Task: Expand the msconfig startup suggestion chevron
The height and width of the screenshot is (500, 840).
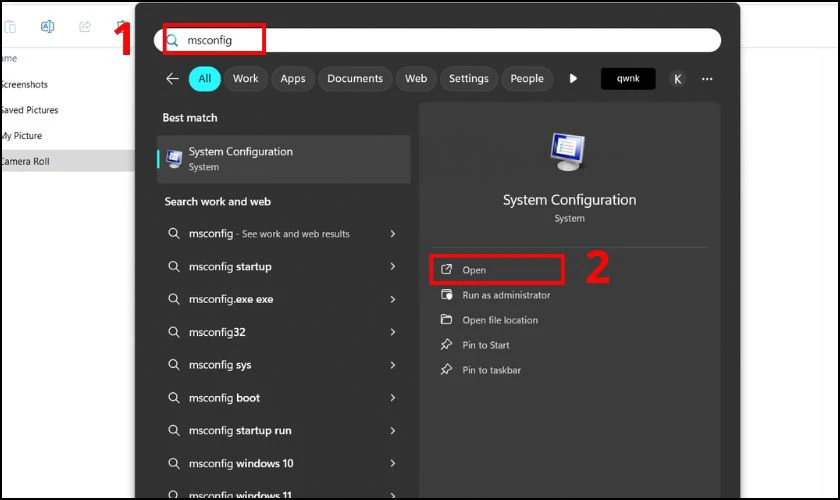Action: point(392,267)
